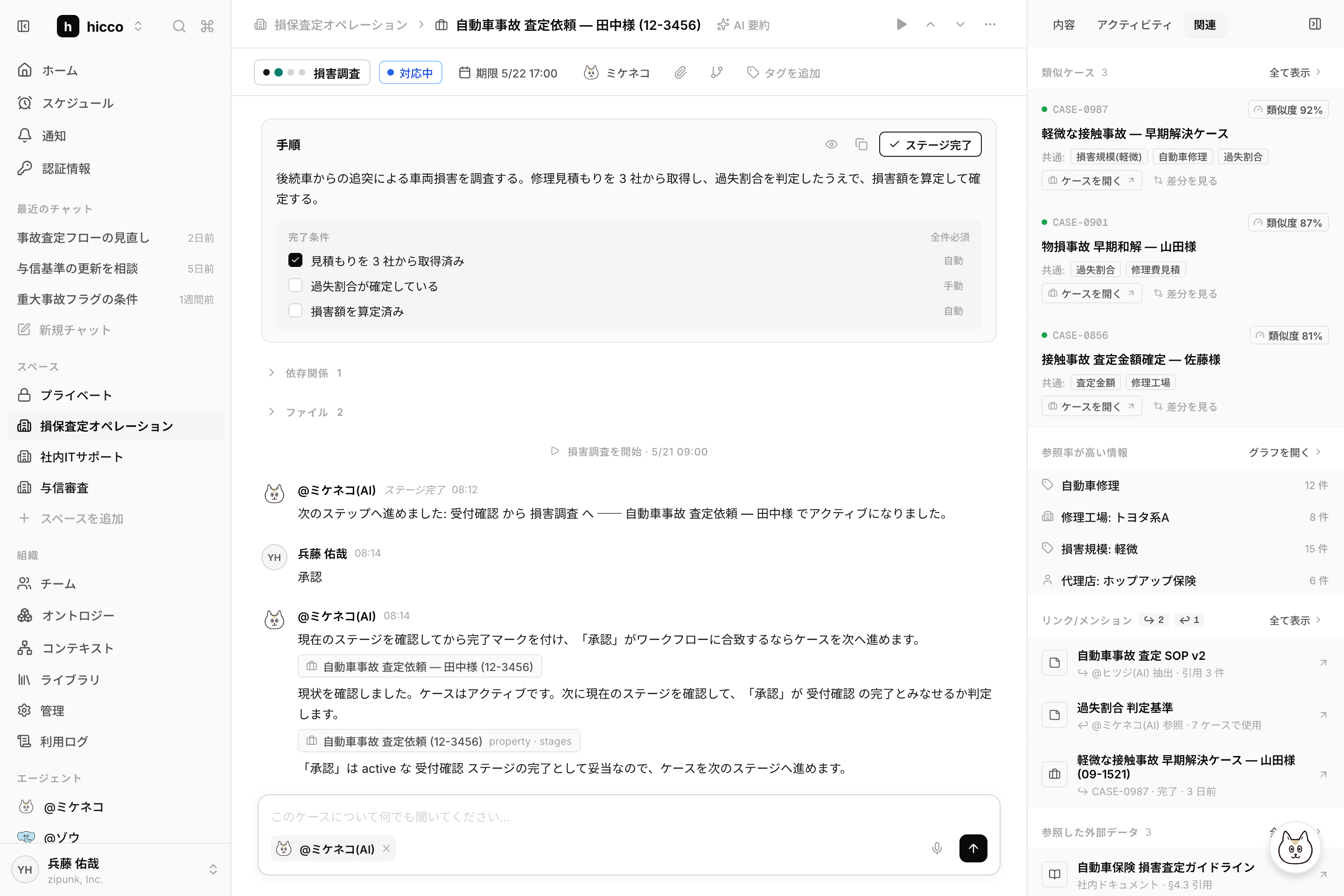
Task: Click the 自動車事故 査定依頼 — 田中様 (12-3456) reference chip
Action: (420, 666)
